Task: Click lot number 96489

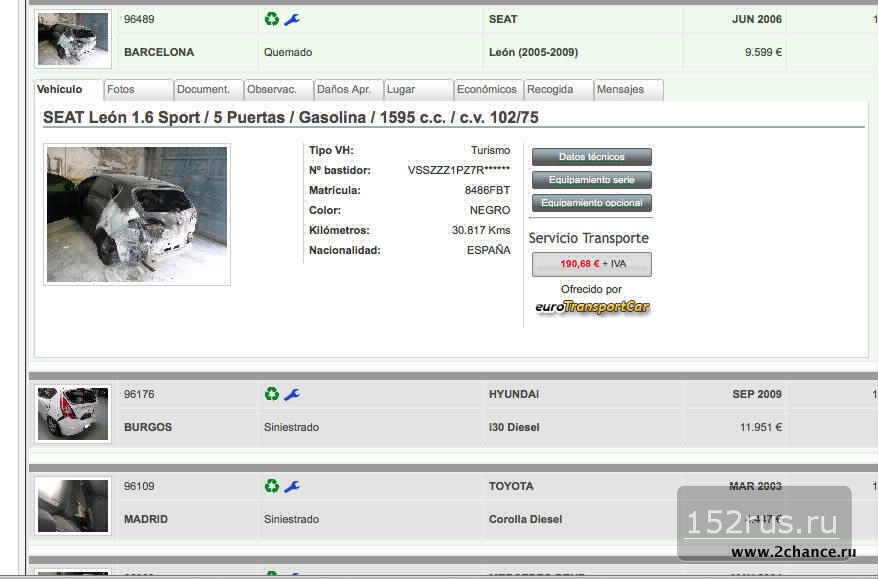Action: pyautogui.click(x=139, y=19)
